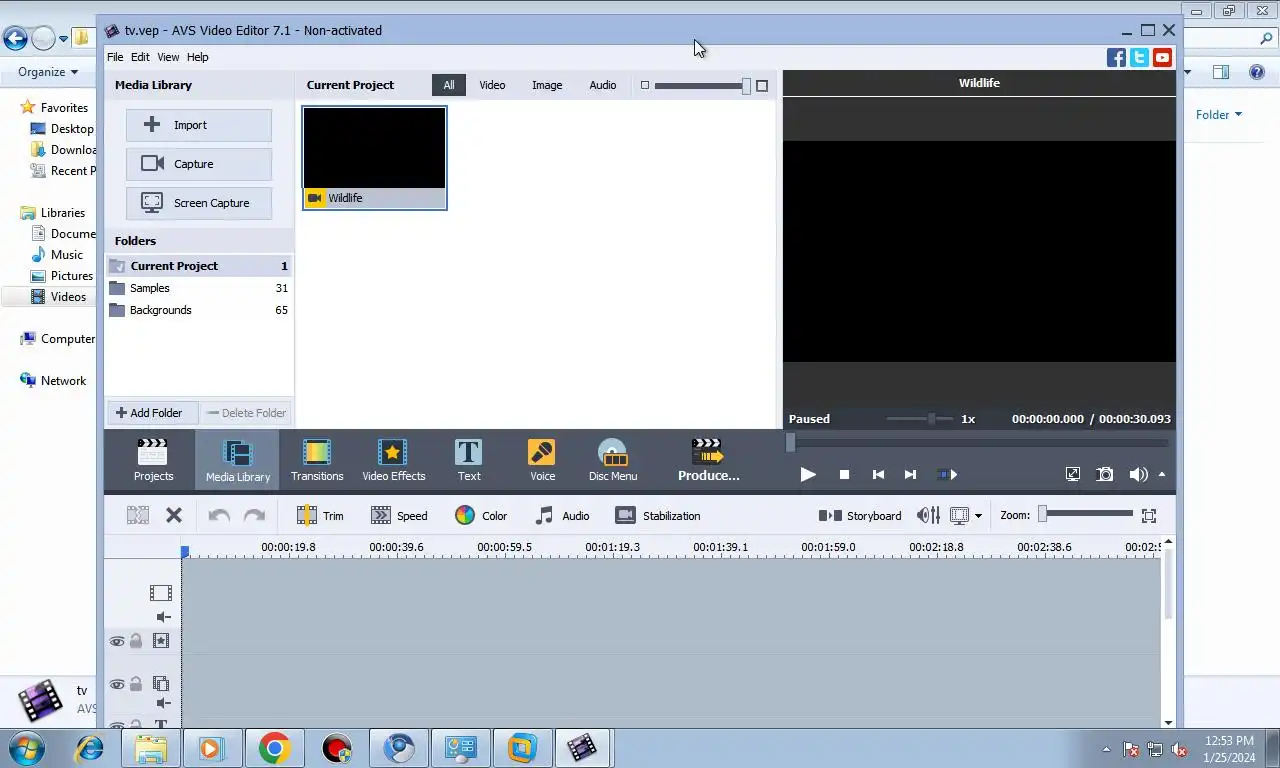The image size is (1280, 768).
Task: Filter media by Audio tab
Action: pyautogui.click(x=603, y=85)
